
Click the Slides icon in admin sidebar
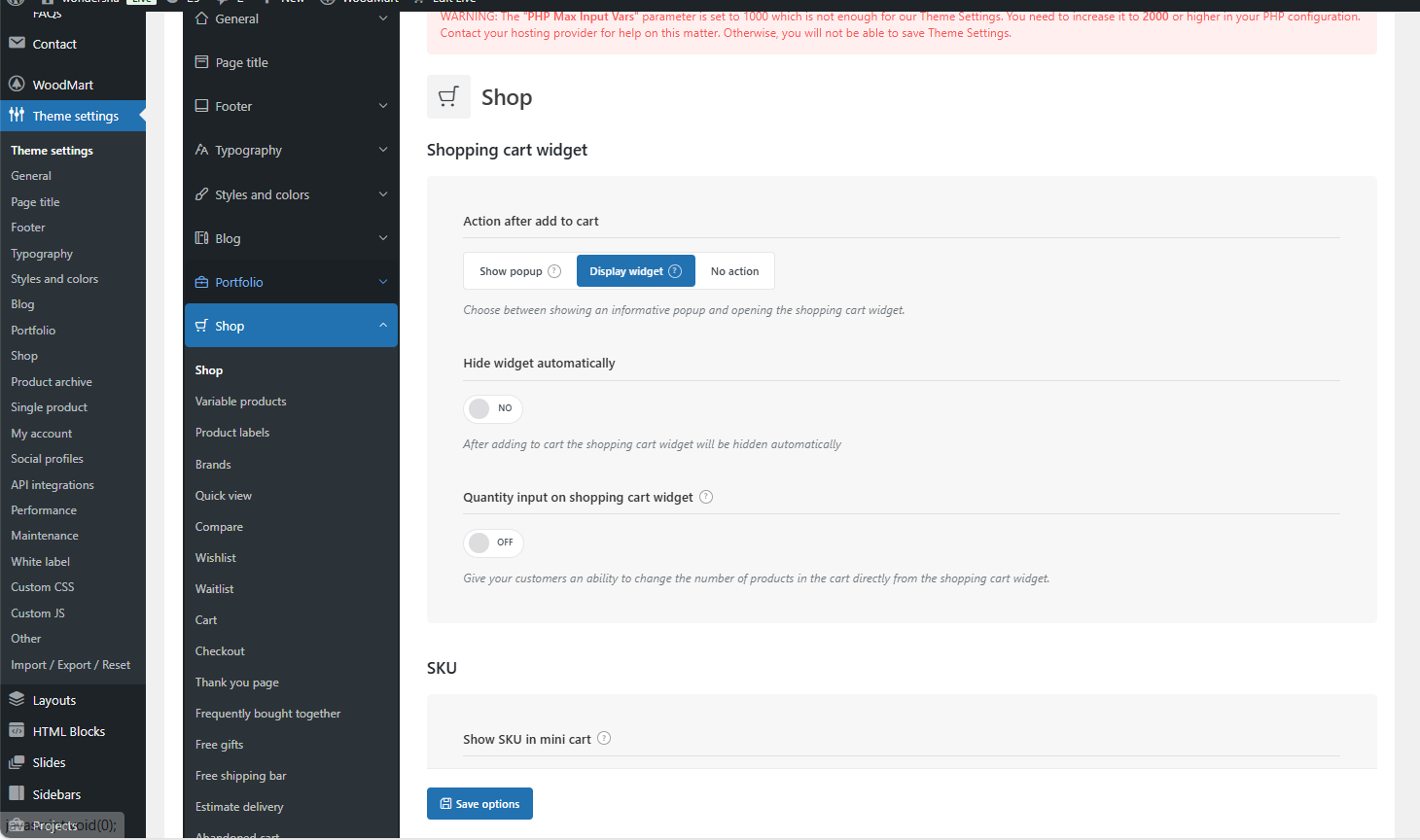(x=17, y=762)
